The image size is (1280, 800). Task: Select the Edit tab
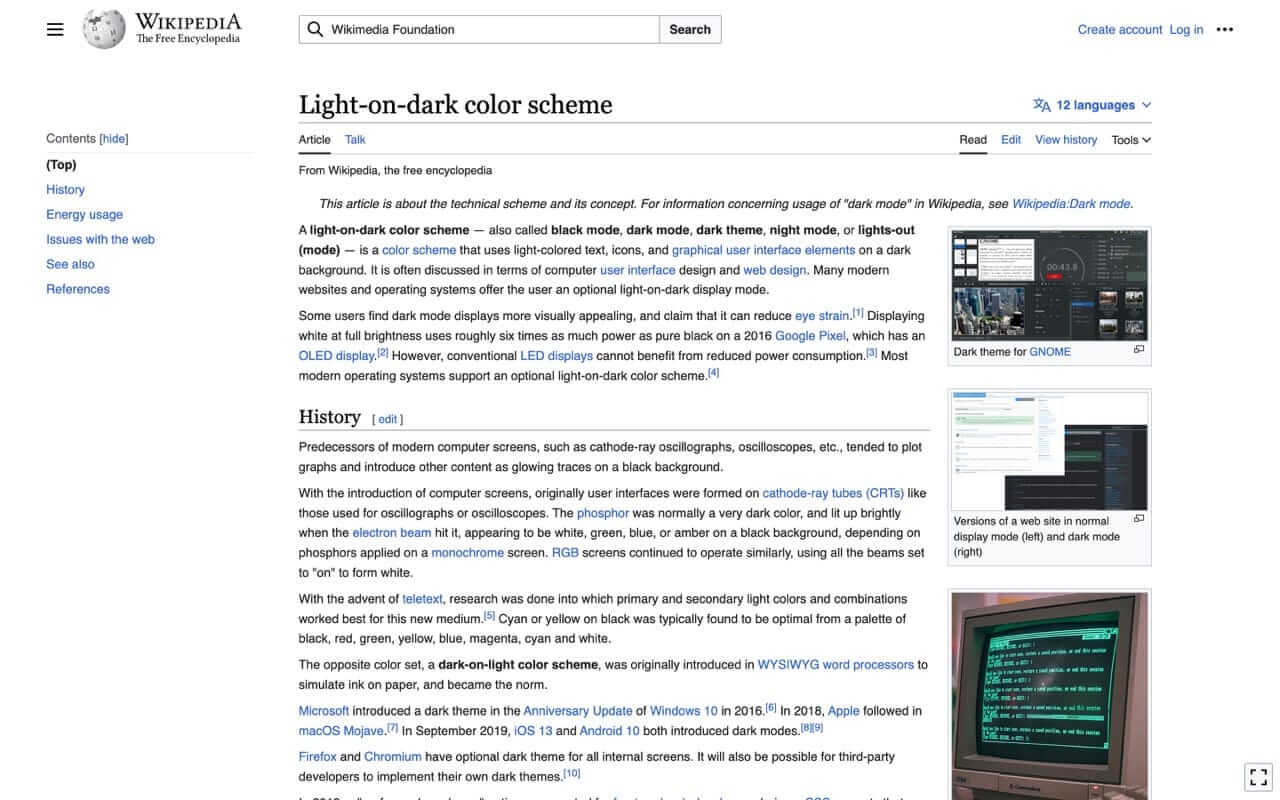pos(1011,140)
